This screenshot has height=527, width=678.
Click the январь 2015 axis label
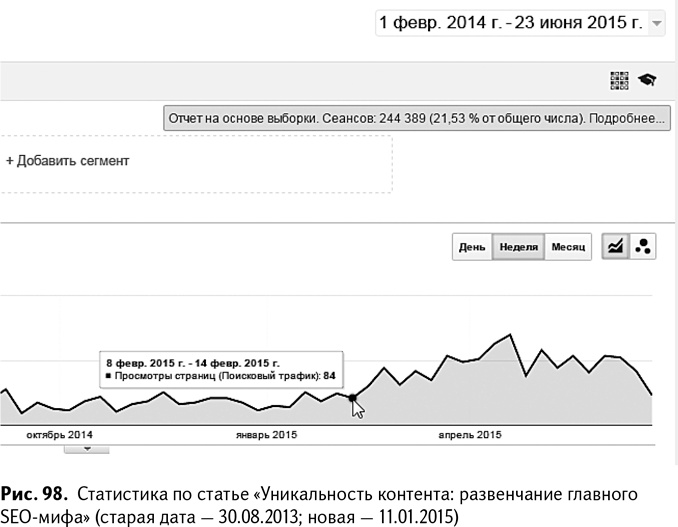click(x=266, y=435)
